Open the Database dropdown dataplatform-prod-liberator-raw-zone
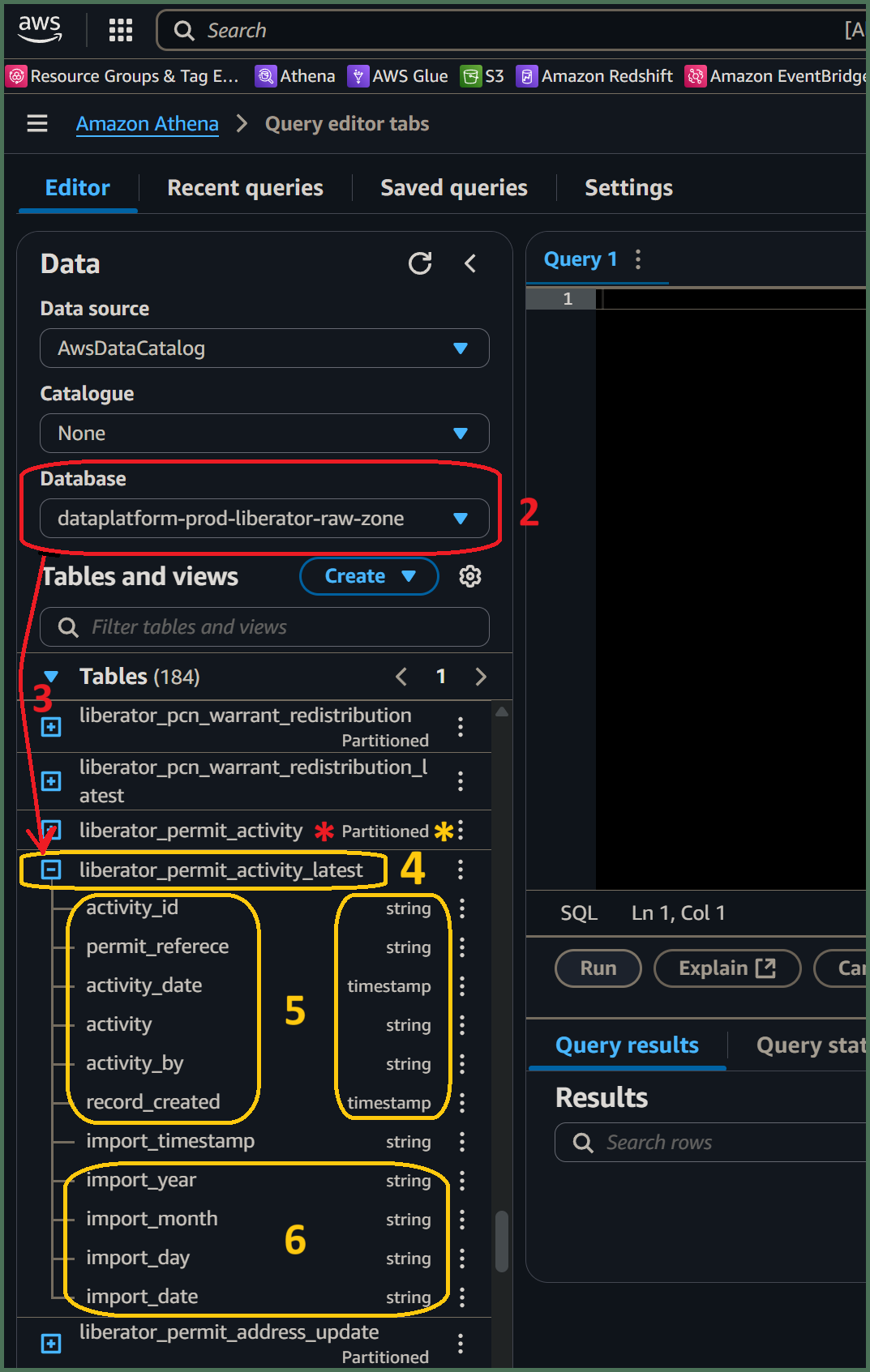 click(264, 519)
